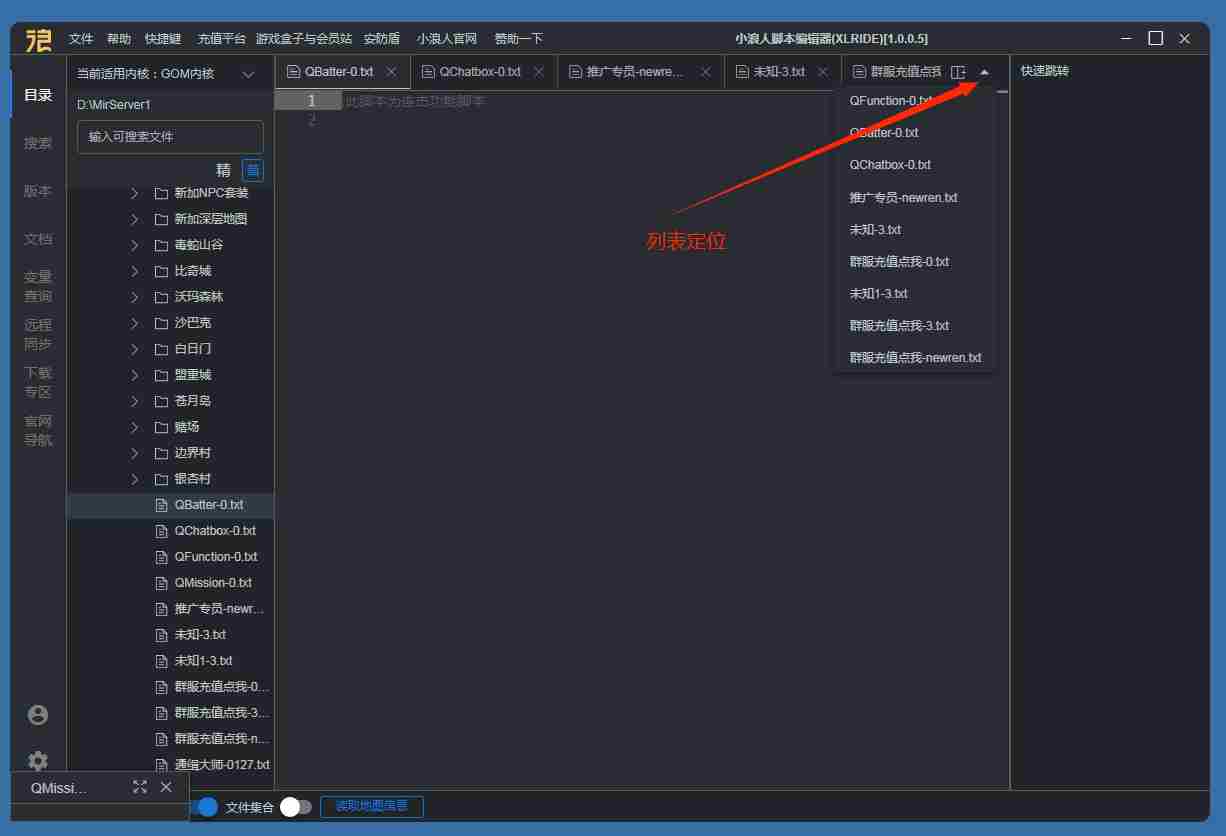This screenshot has height=836, width=1226.
Task: Toggle the blue switch left of 文件集合
Action: (206, 807)
